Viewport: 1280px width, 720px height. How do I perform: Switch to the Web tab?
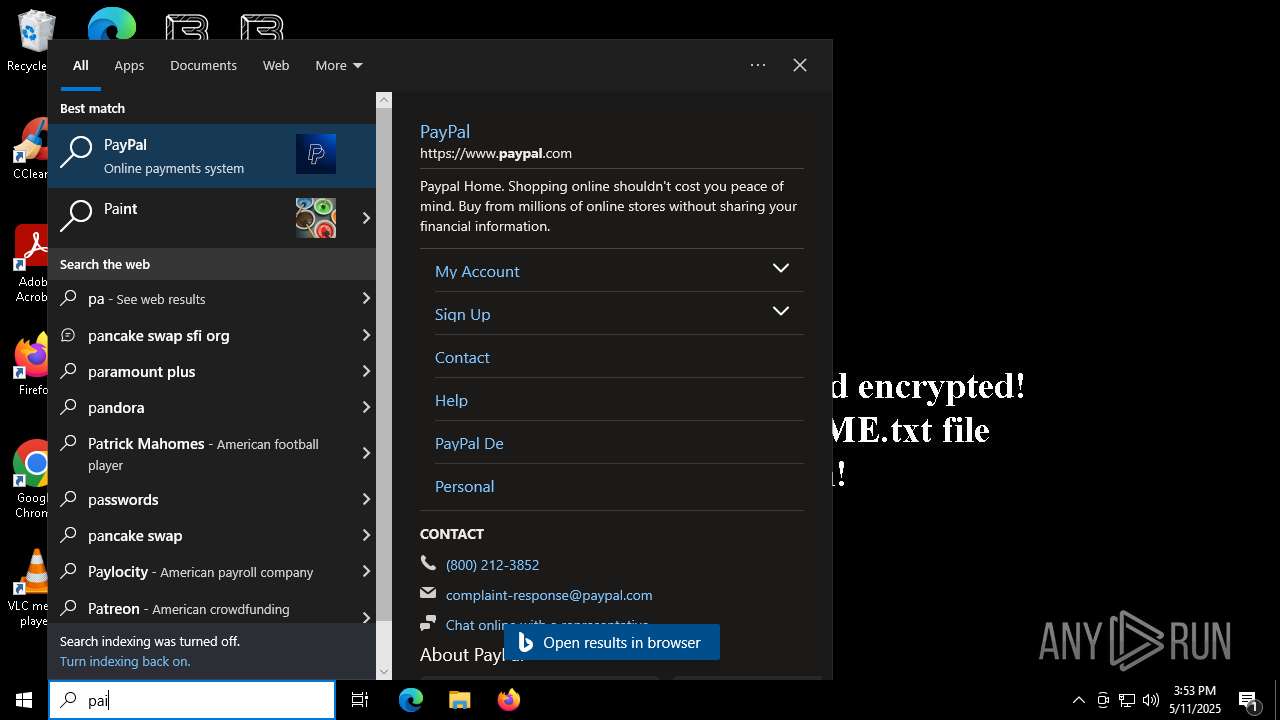tap(276, 65)
